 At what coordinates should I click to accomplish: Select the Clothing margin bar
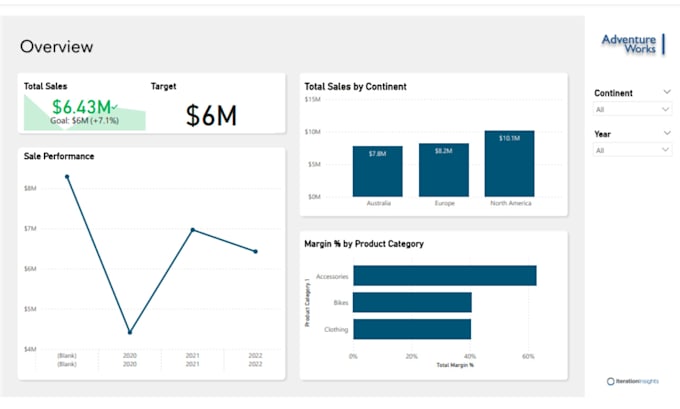point(412,329)
